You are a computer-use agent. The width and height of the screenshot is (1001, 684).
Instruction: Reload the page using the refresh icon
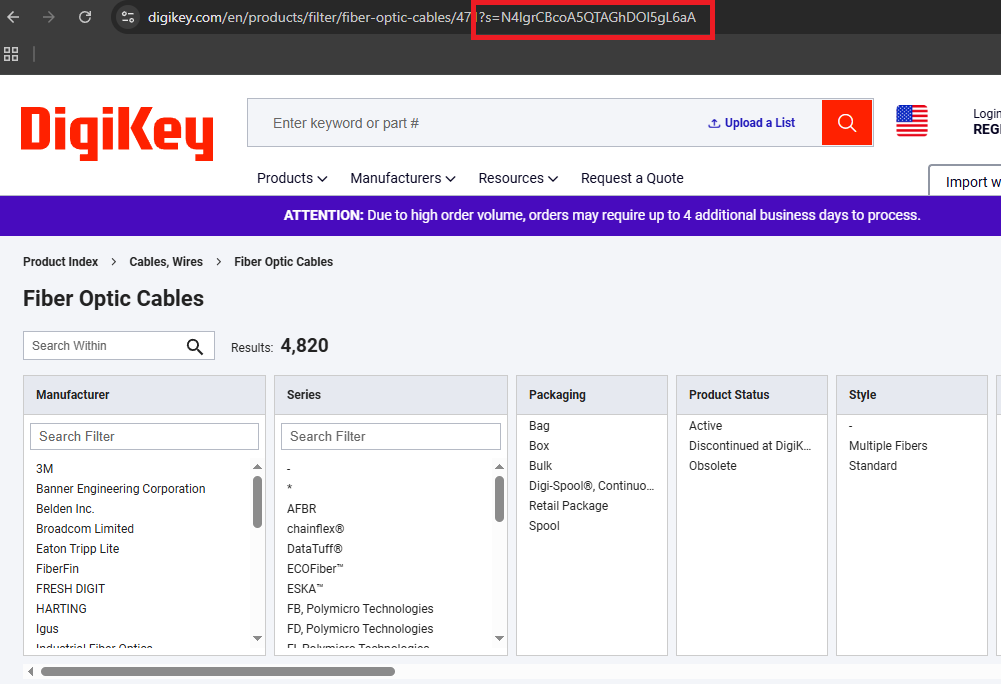(85, 16)
